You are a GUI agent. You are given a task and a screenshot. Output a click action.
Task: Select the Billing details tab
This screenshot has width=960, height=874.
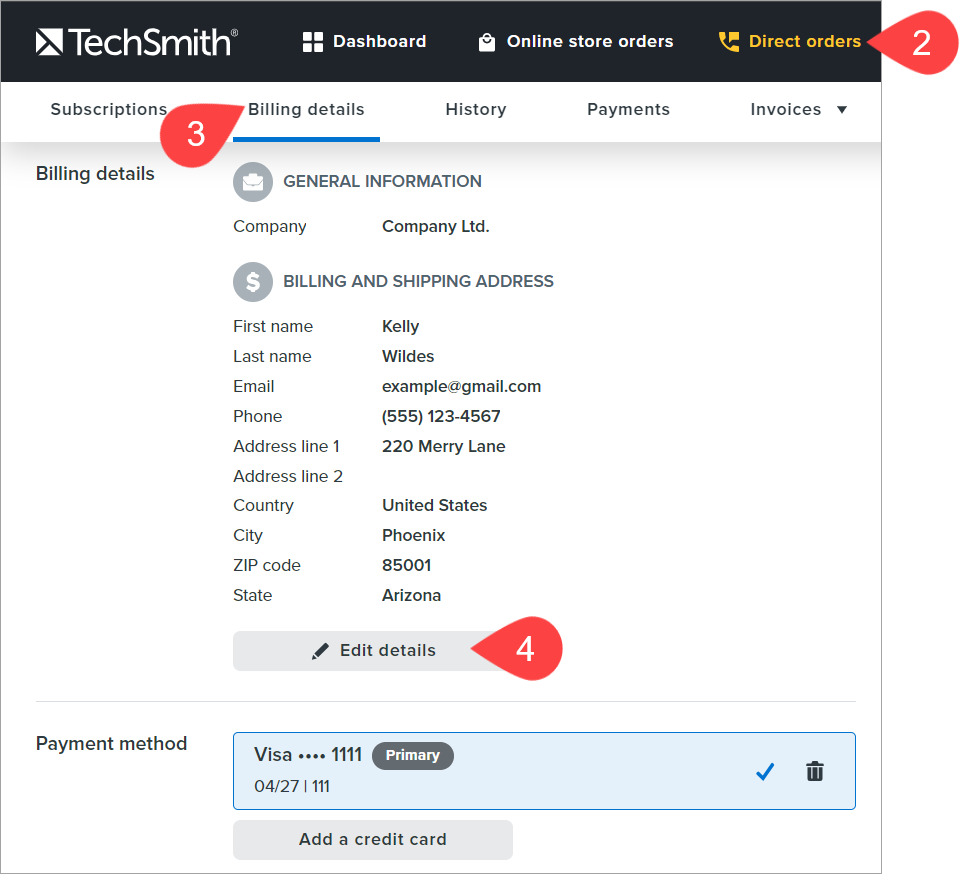point(306,110)
